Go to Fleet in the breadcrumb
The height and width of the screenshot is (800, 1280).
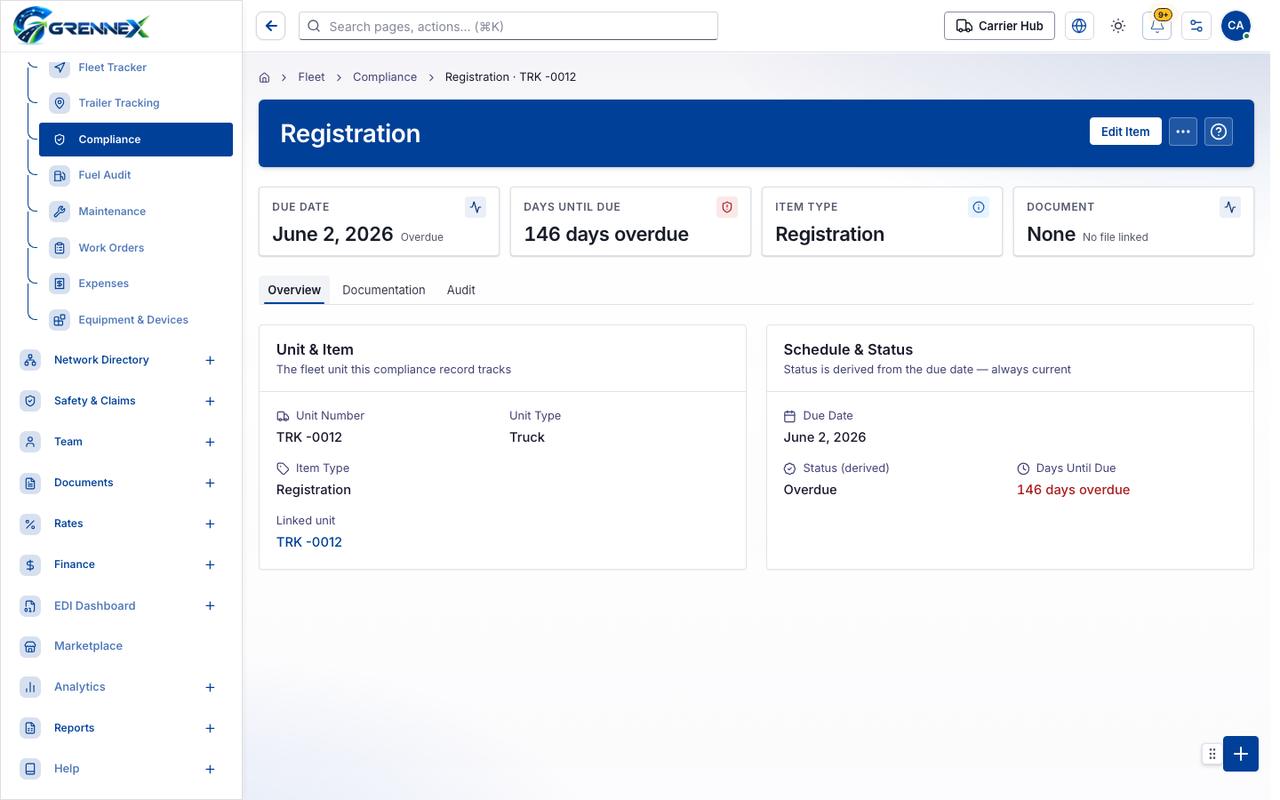(311, 77)
